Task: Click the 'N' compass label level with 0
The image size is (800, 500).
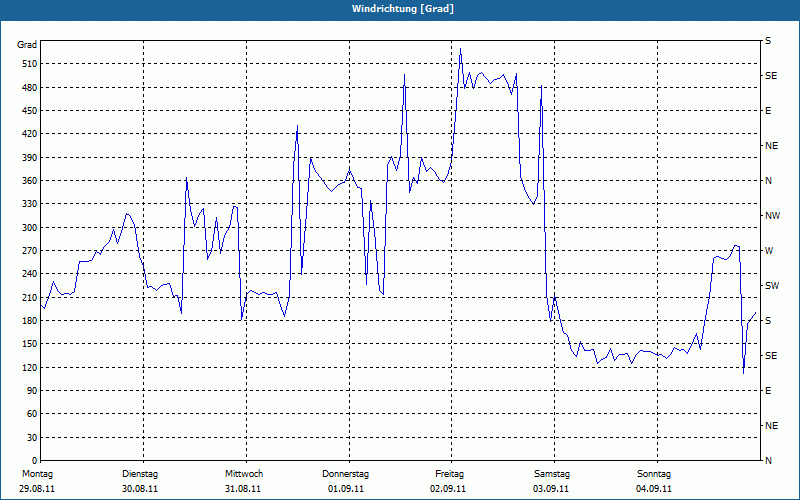Action: 769,460
